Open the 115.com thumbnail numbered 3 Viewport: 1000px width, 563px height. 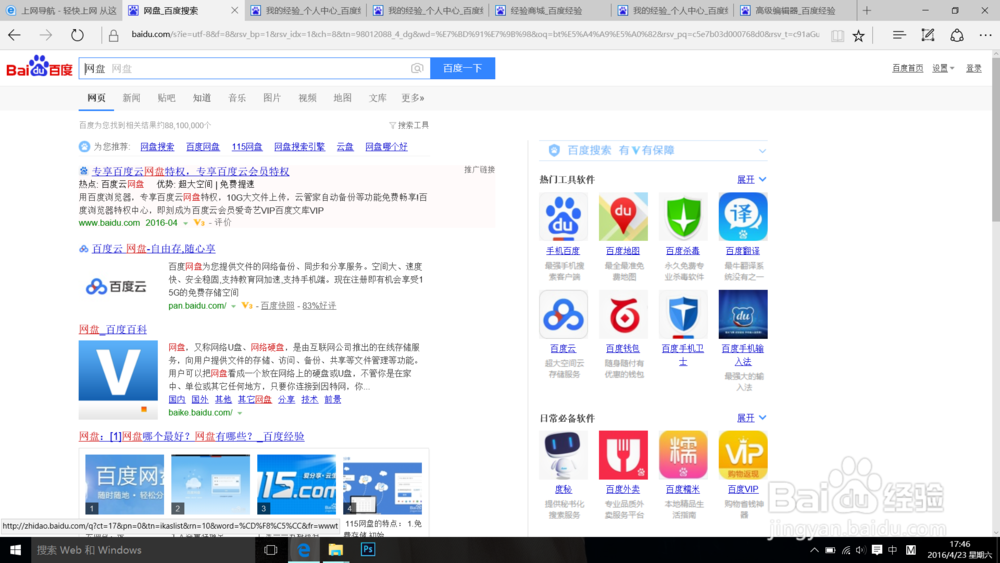[297, 485]
